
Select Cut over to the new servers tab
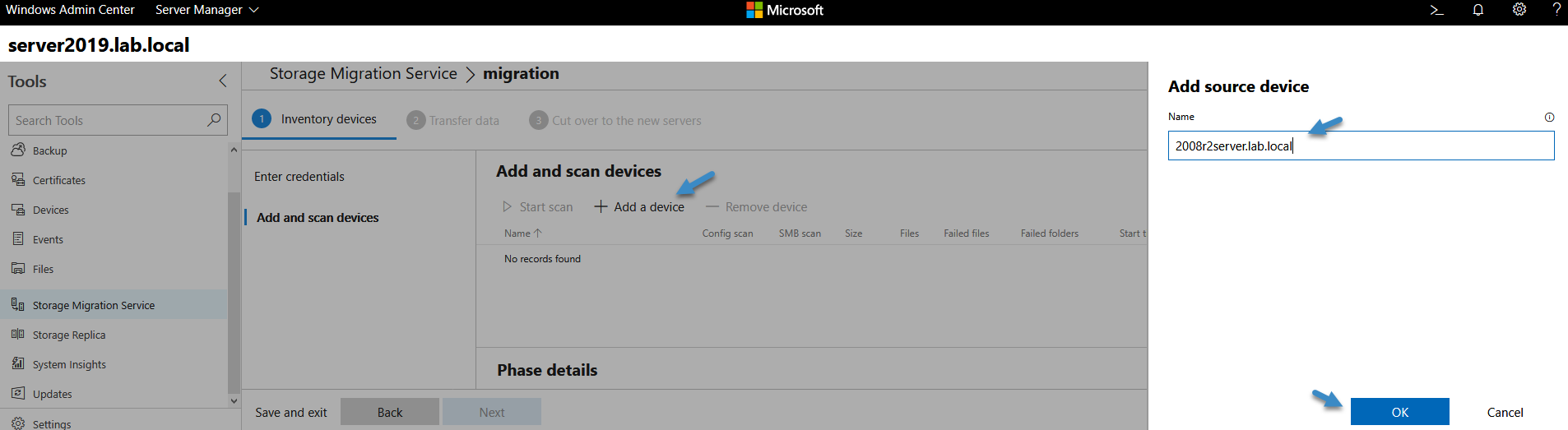pos(615,121)
